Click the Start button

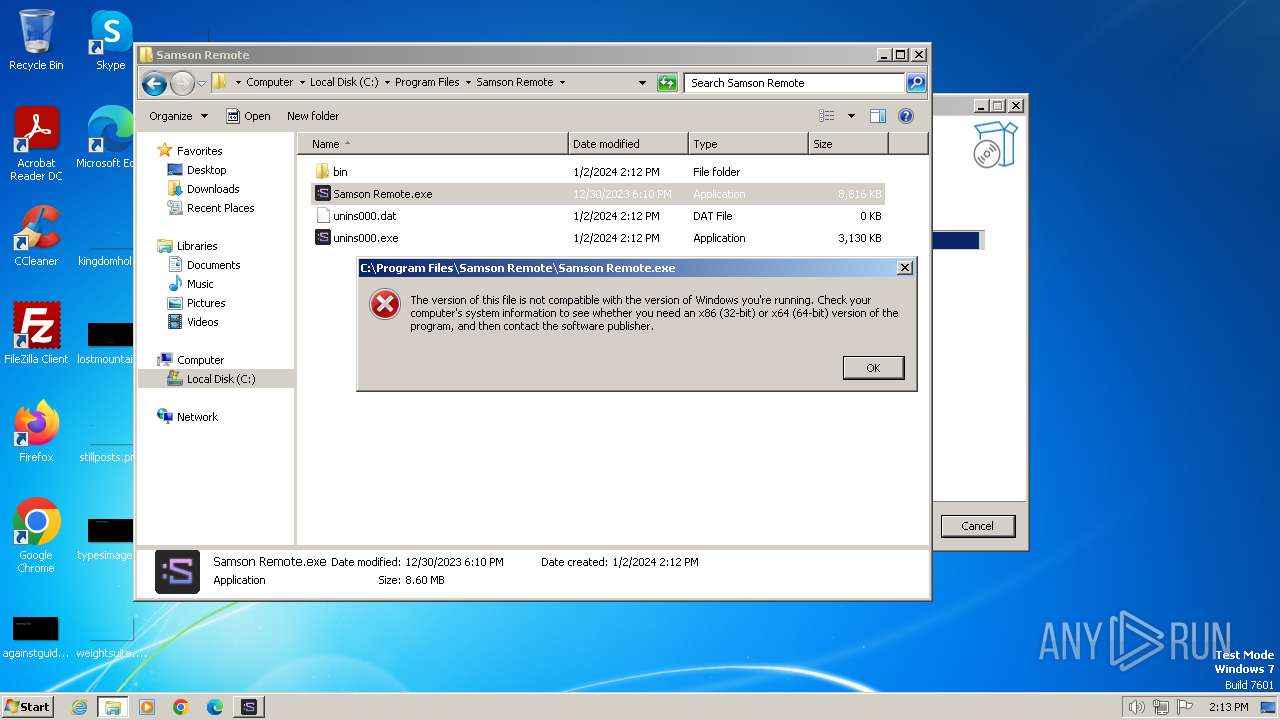pyautogui.click(x=28, y=706)
